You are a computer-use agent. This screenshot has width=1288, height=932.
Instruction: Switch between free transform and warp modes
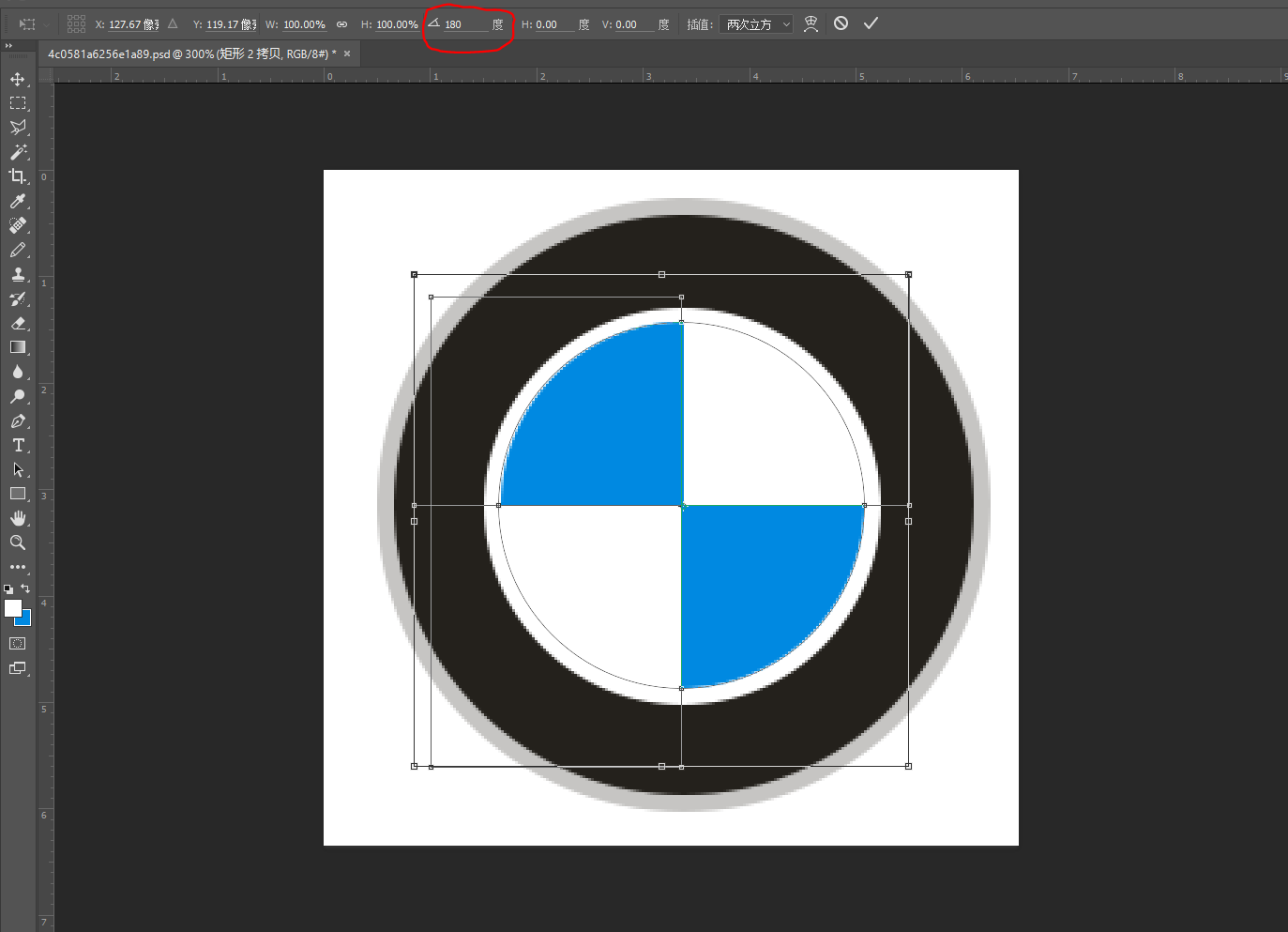[x=811, y=23]
